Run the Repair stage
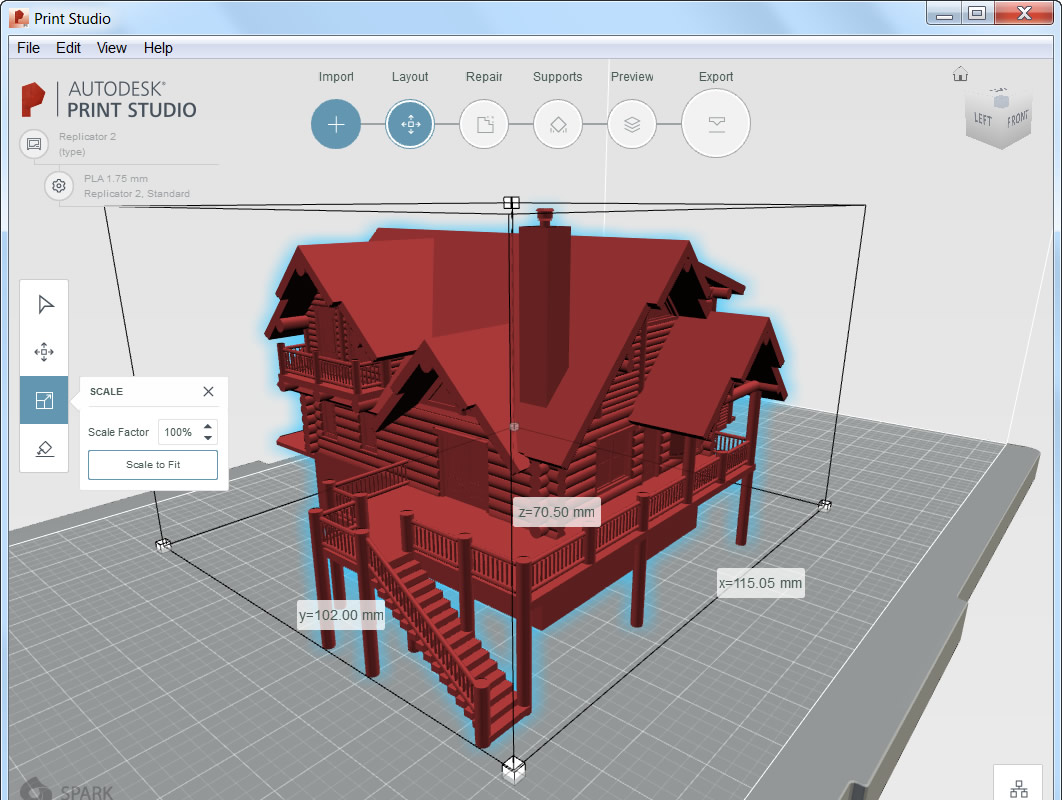The height and width of the screenshot is (800, 1062). 484,124
